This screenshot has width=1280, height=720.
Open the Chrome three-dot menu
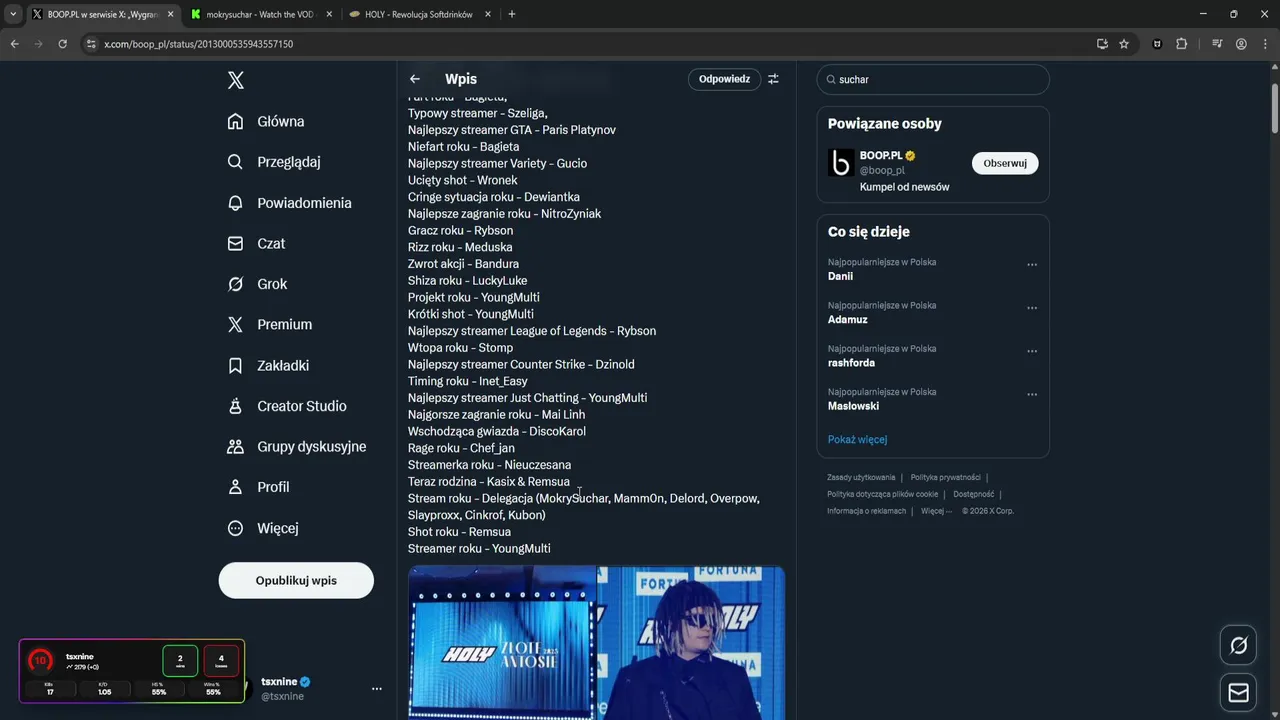pyautogui.click(x=1264, y=44)
